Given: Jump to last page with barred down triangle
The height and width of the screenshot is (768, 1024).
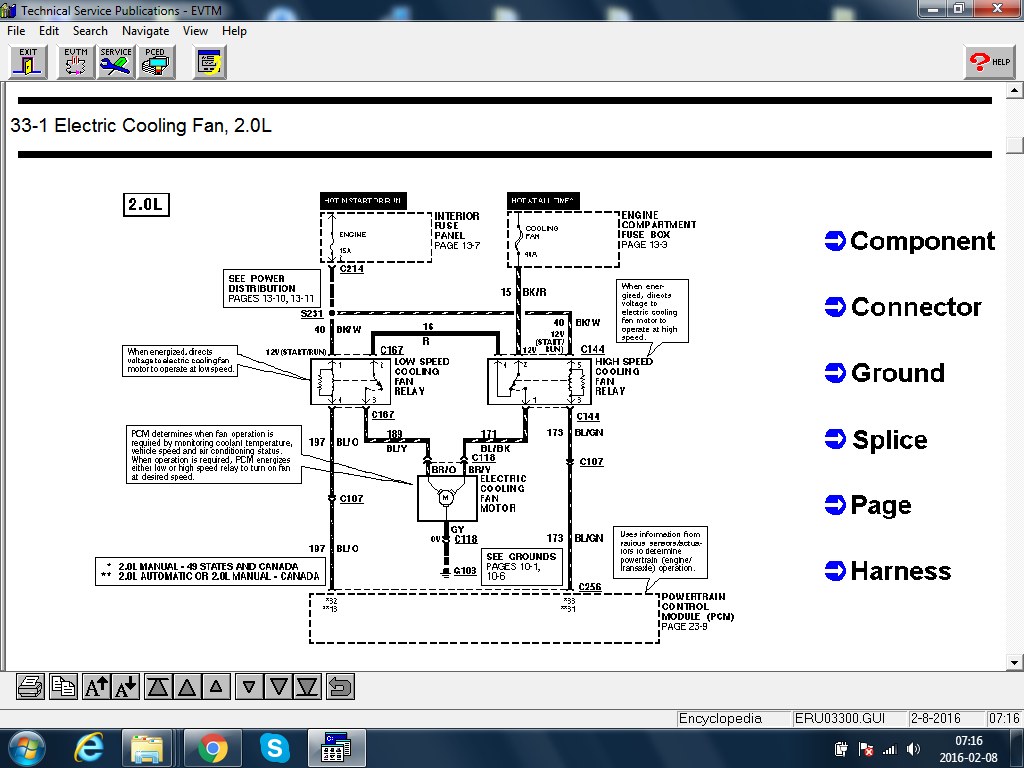Looking at the screenshot, I should (x=308, y=686).
